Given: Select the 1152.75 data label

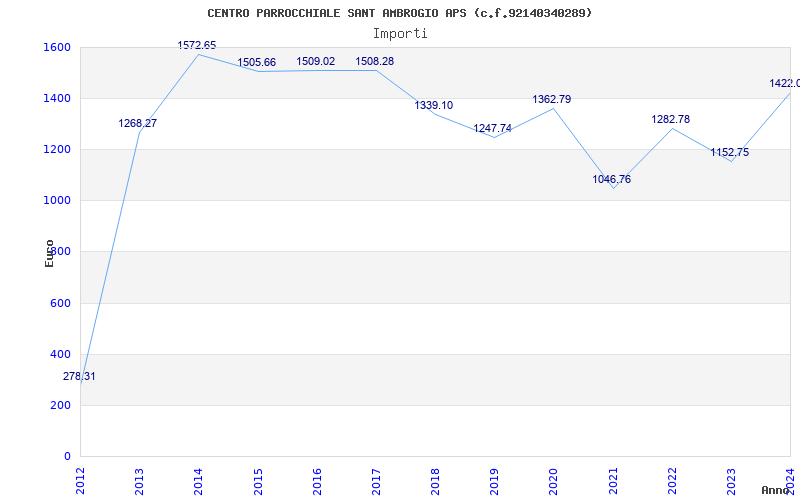Looking at the screenshot, I should click(730, 153).
